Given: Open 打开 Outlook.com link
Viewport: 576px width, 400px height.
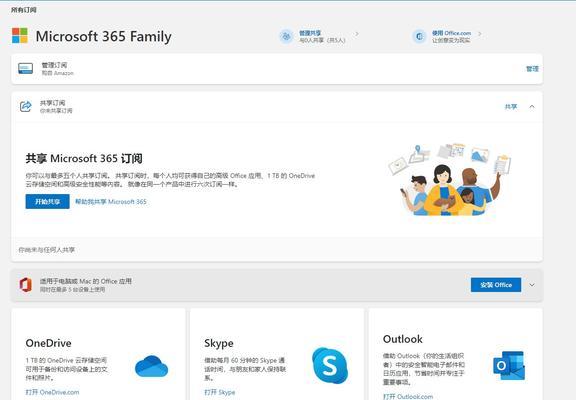Looking at the screenshot, I should 408,396.
